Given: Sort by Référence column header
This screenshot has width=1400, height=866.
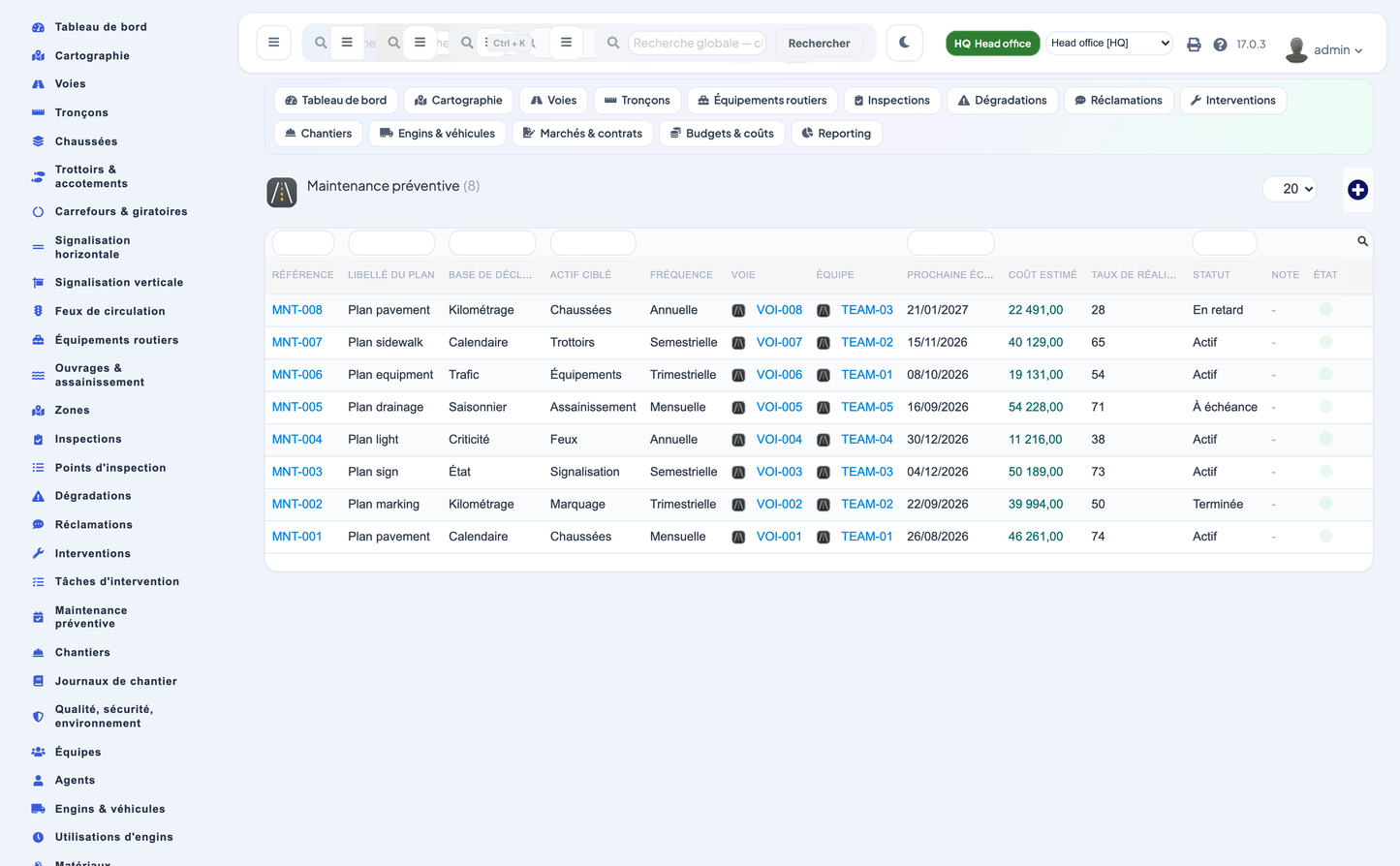Looking at the screenshot, I should click(x=302, y=275).
